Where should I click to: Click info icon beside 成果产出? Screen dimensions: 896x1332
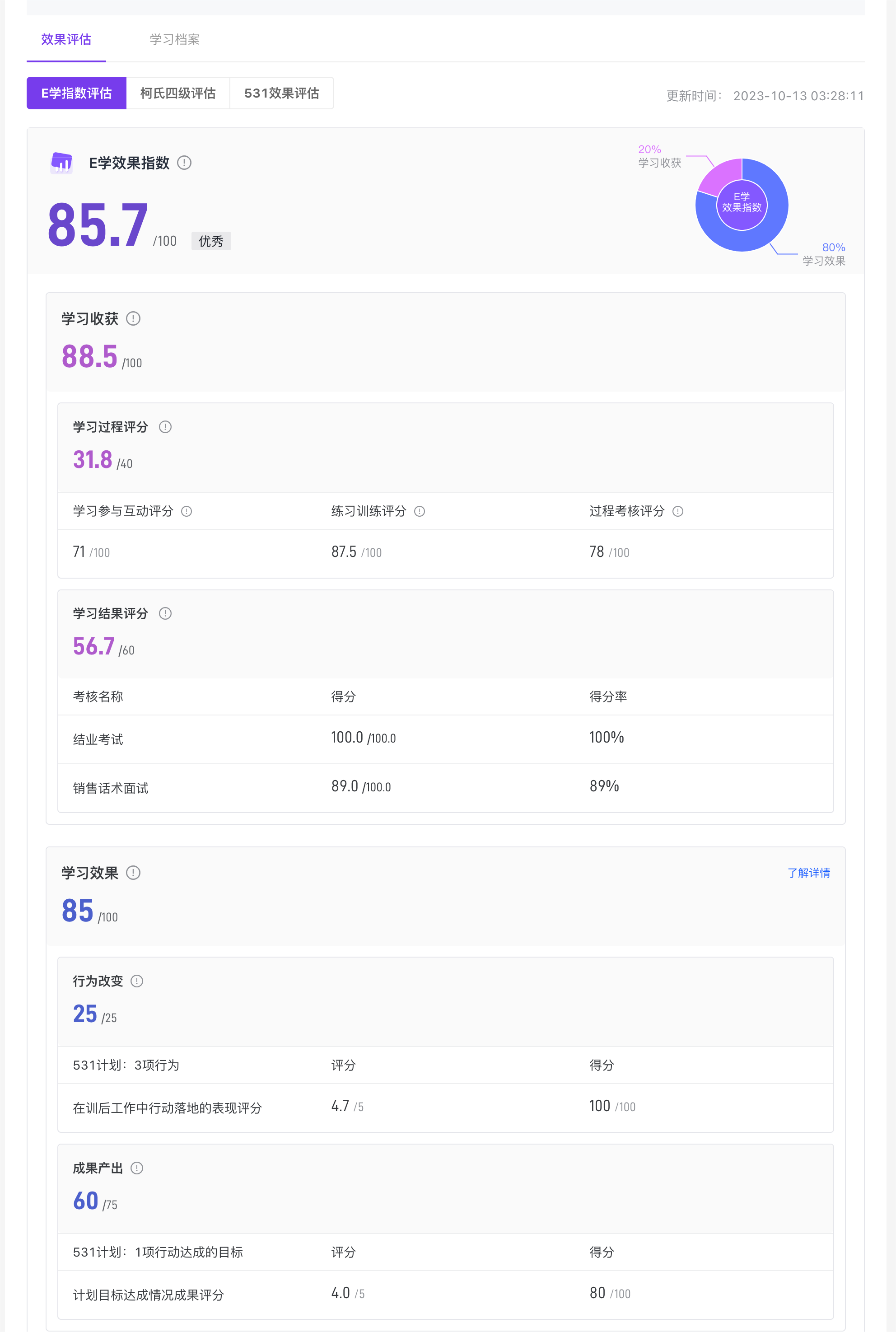(x=136, y=1168)
